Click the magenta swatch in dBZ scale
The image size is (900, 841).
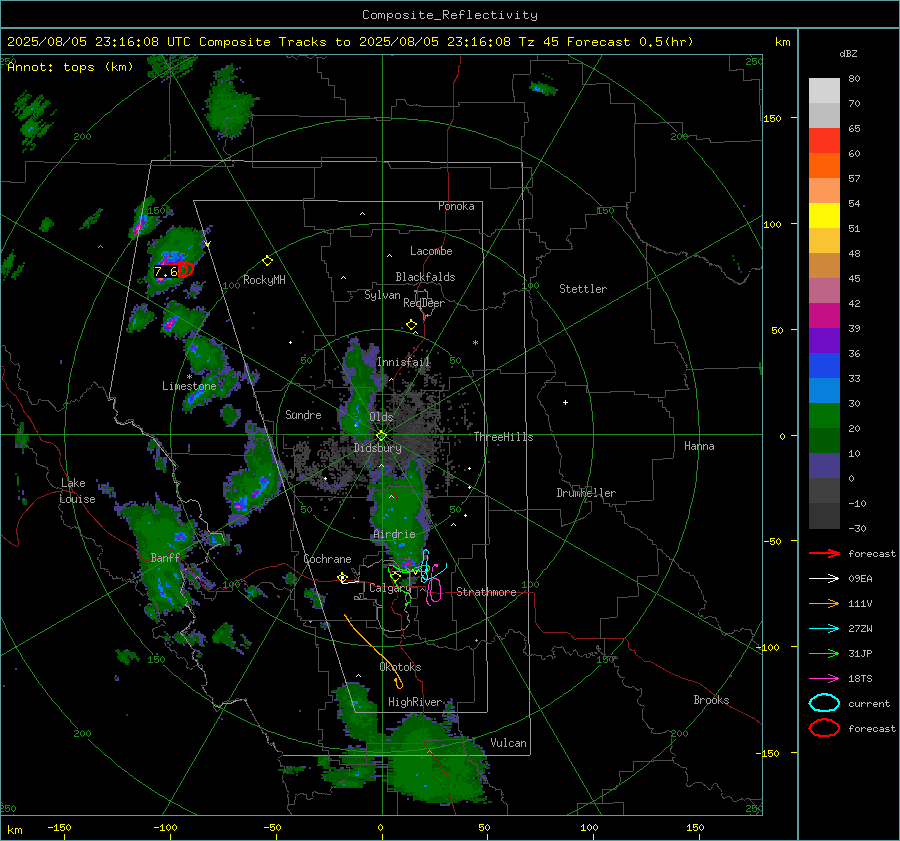click(x=824, y=315)
